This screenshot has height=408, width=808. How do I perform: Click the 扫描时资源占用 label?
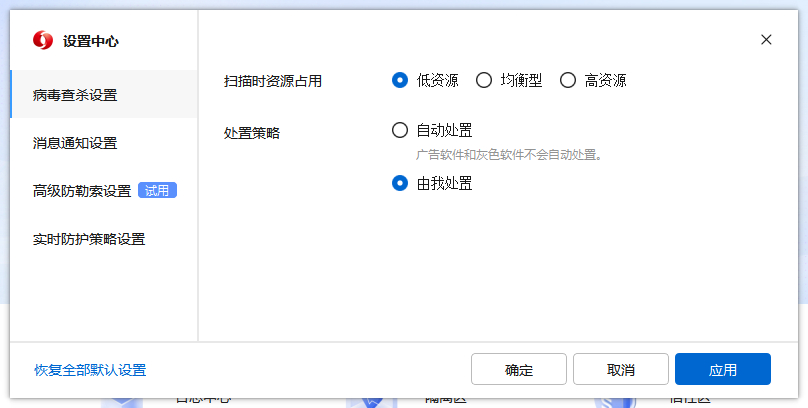(273, 81)
